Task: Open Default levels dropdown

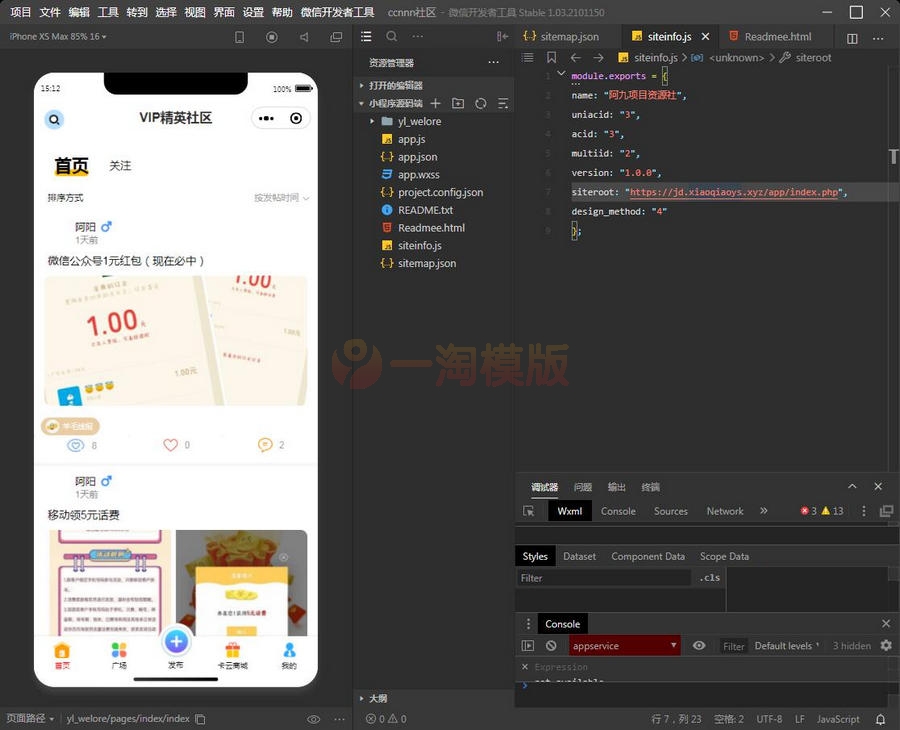Action: point(787,646)
